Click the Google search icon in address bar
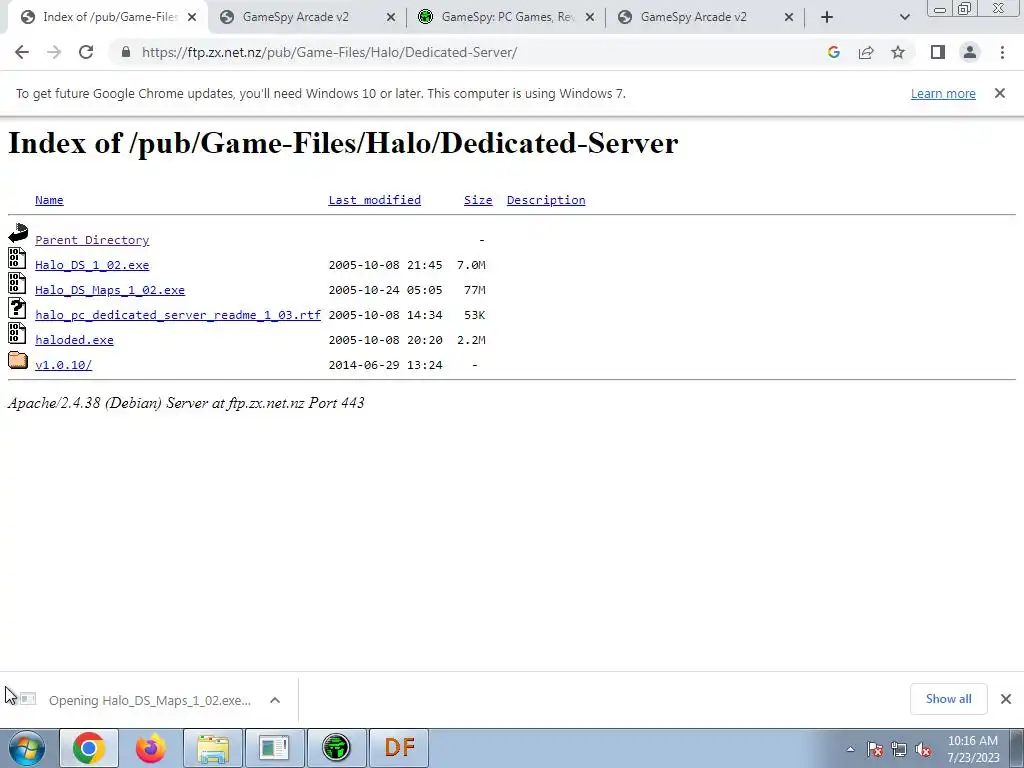 833,52
